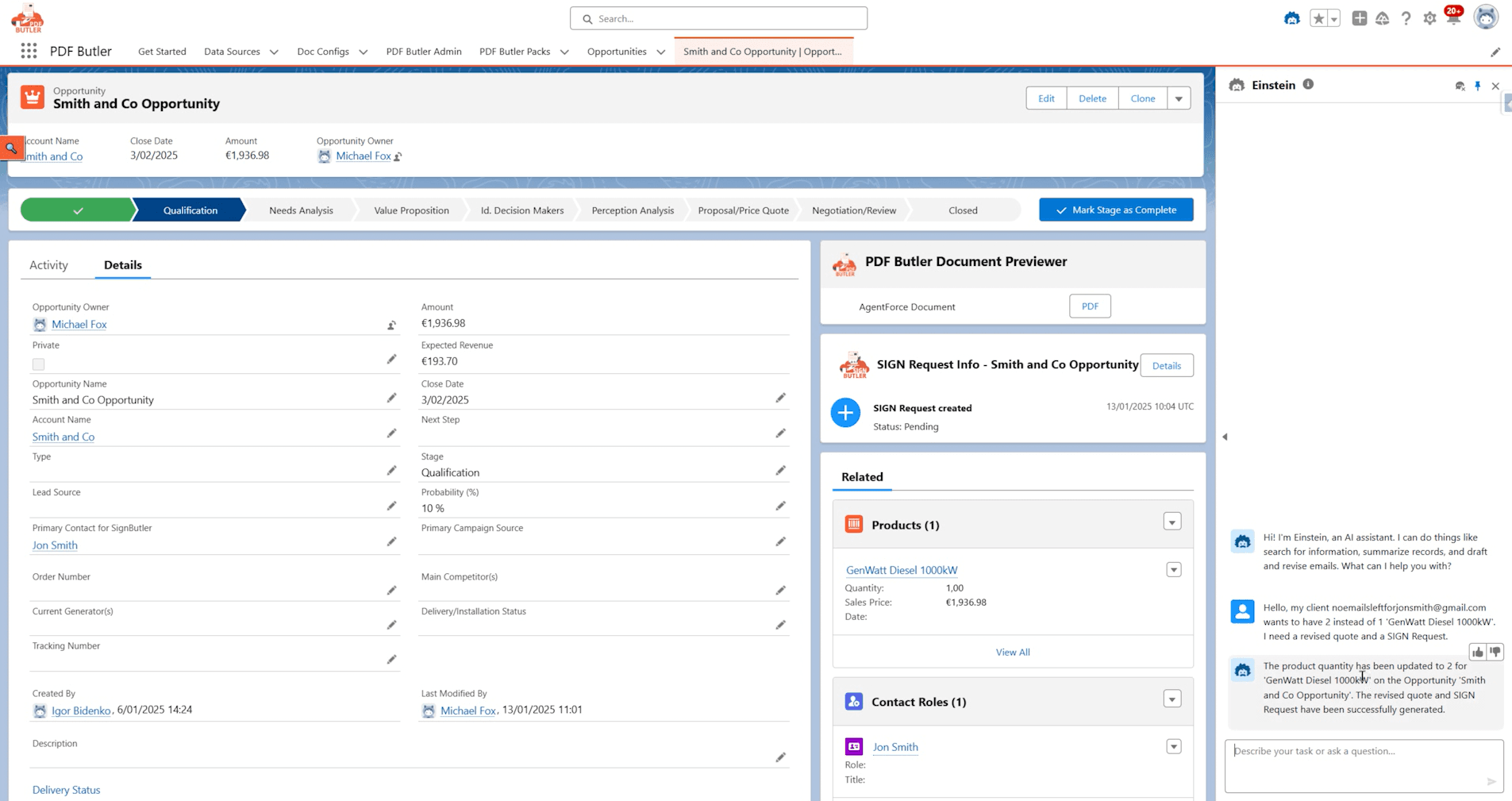Click View All under Products
Image resolution: width=1512 pixels, height=801 pixels.
[1013, 652]
